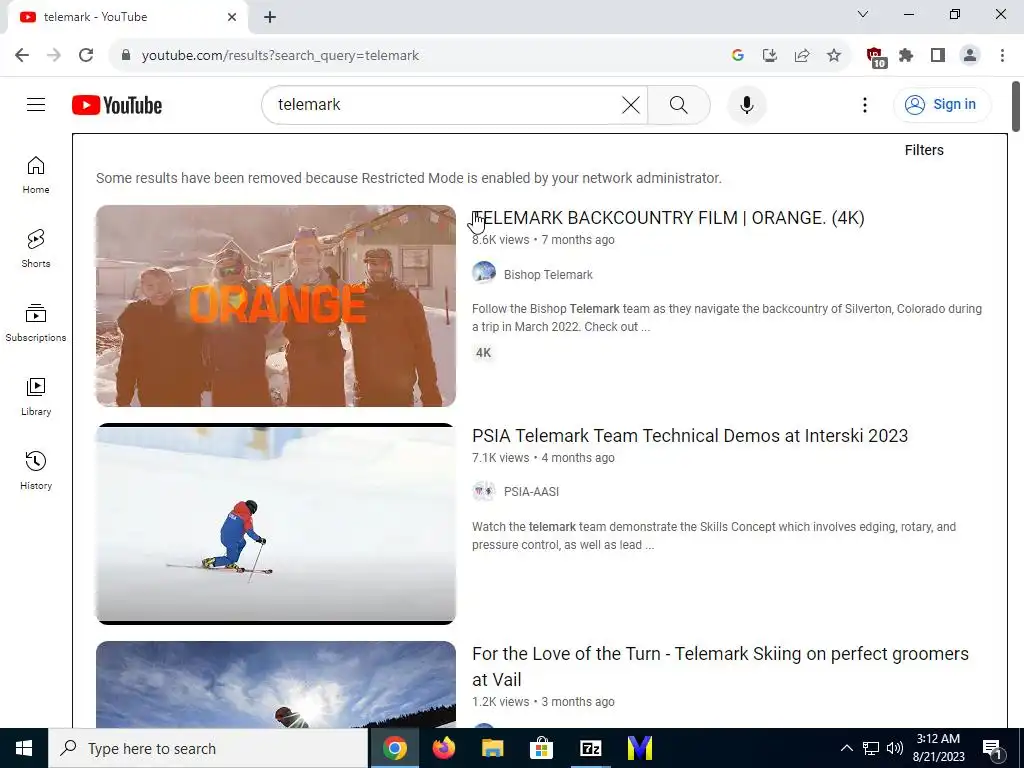The width and height of the screenshot is (1024, 768).
Task: Open the YouTube hamburger guide menu
Action: click(36, 104)
